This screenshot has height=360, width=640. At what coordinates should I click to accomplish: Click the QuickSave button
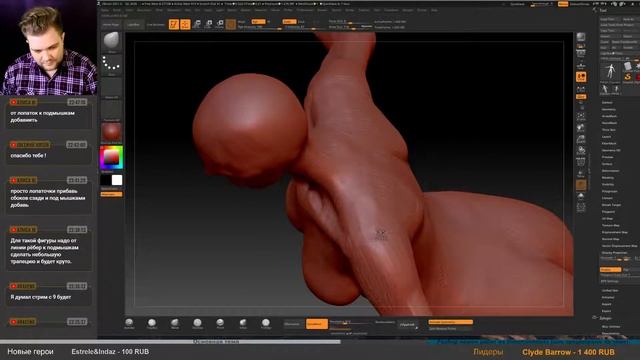517,4
